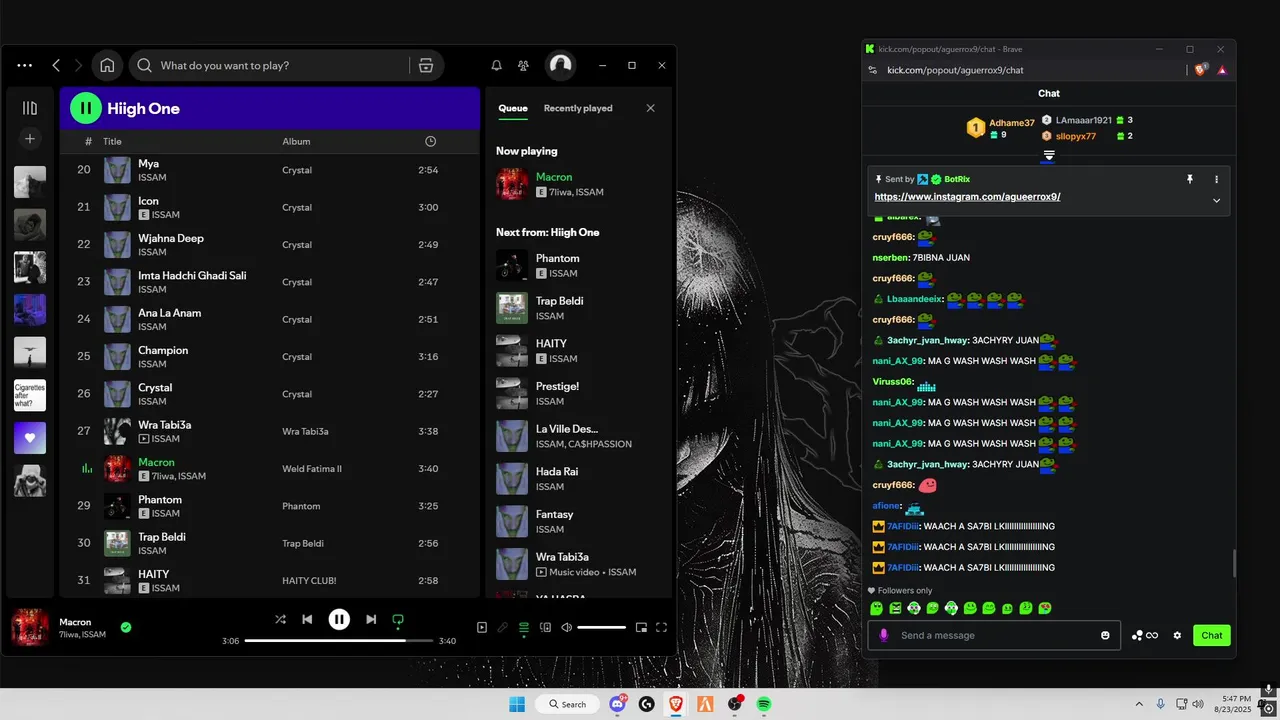Insert first green Kick emote
This screenshot has height=720, width=1280.
coord(876,608)
